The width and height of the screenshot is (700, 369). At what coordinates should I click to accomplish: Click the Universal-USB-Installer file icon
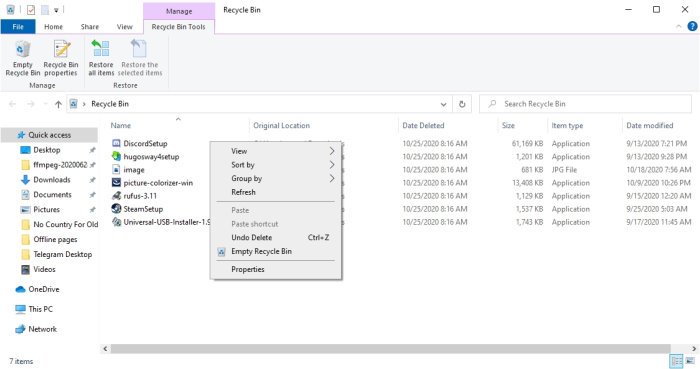(x=116, y=222)
